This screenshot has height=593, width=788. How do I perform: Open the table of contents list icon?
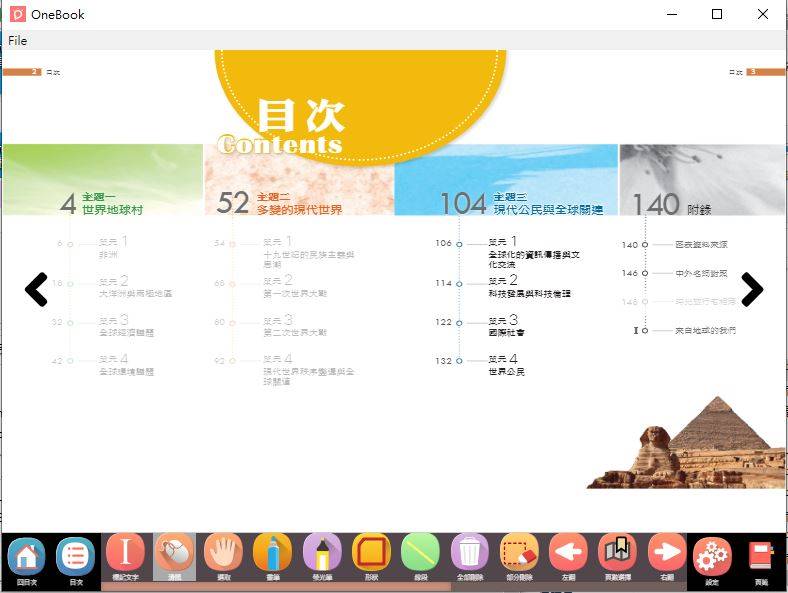click(x=76, y=556)
